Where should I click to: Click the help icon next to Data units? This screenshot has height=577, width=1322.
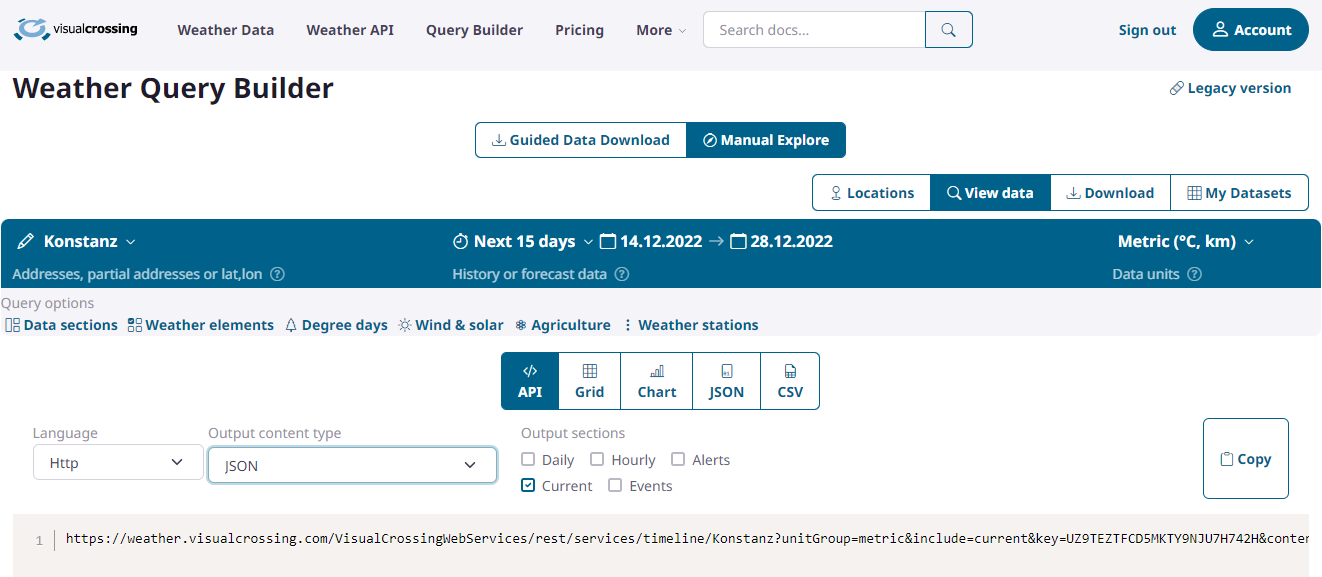point(1194,274)
